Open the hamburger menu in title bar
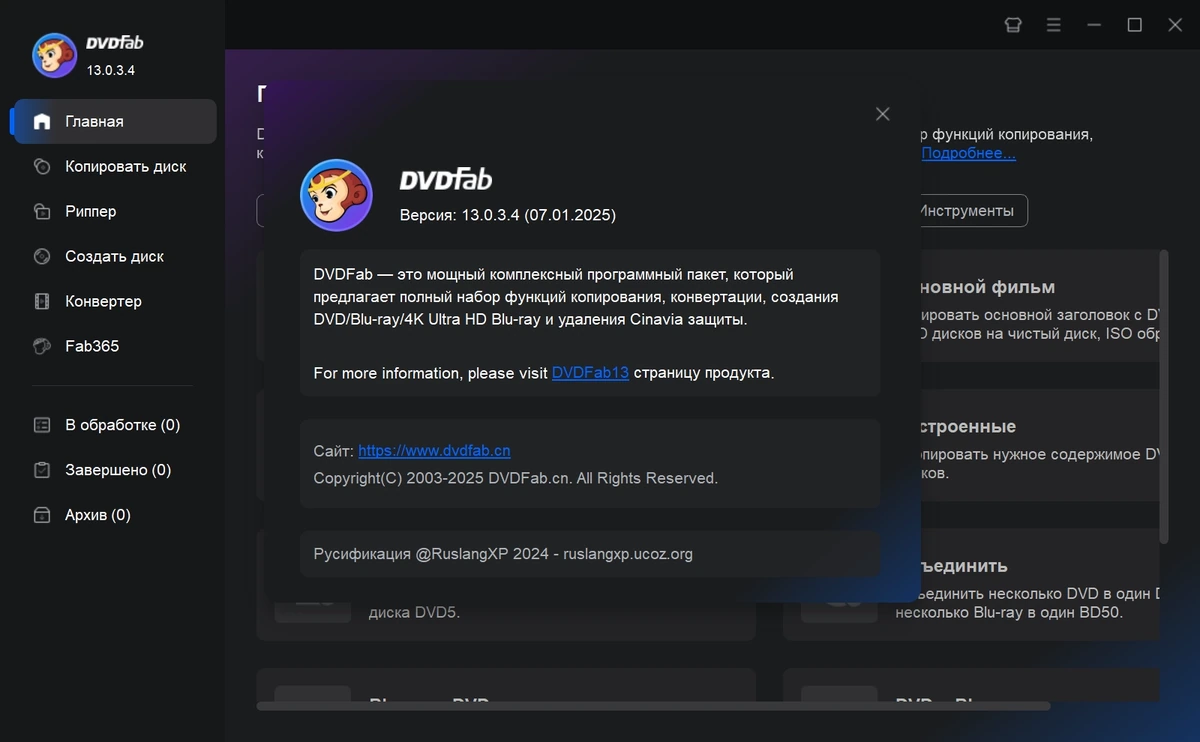The image size is (1200, 742). point(1054,25)
